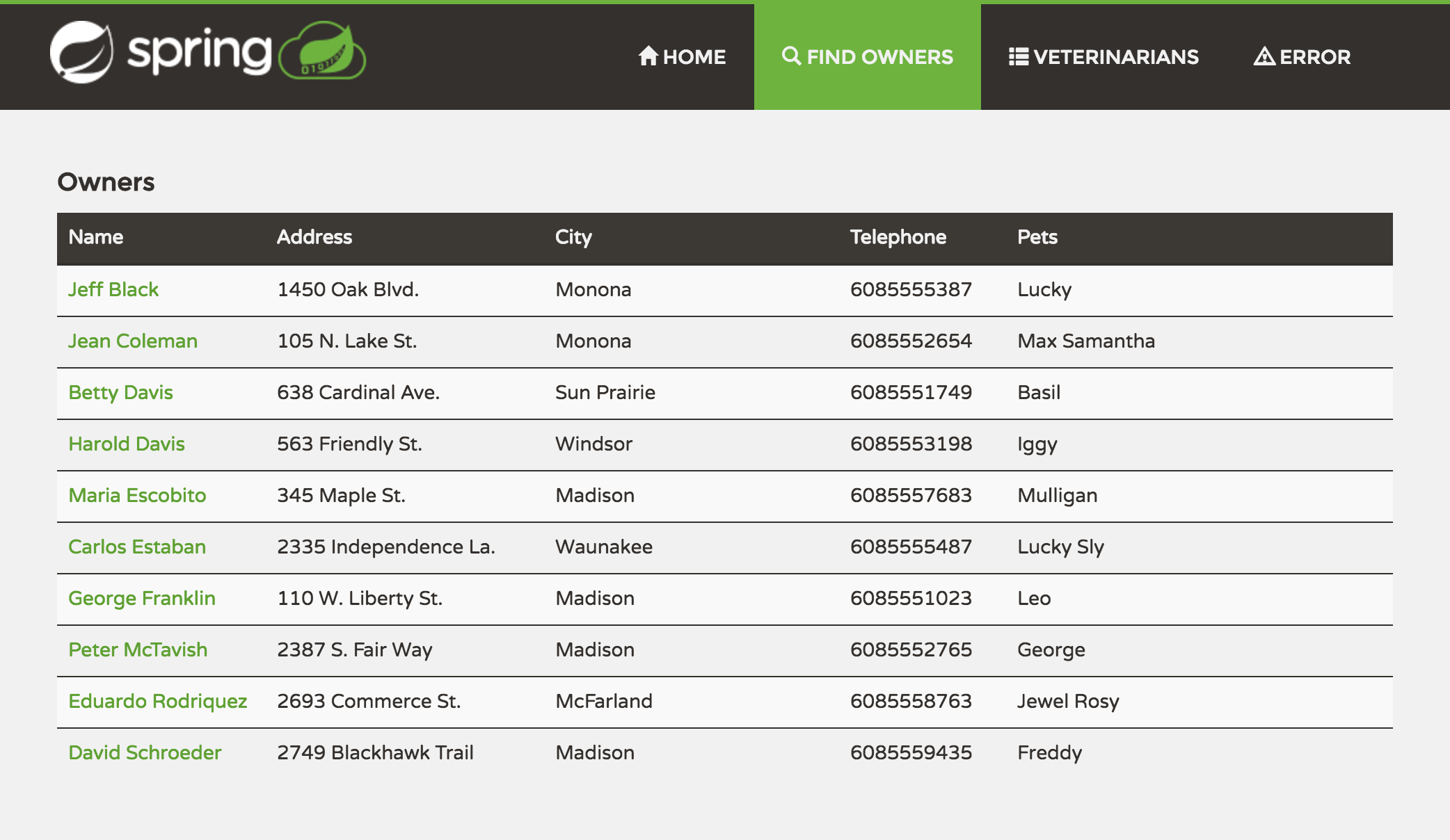Screen dimensions: 1450x840
Task: View Betty Davis owner record
Action: pyautogui.click(x=120, y=393)
